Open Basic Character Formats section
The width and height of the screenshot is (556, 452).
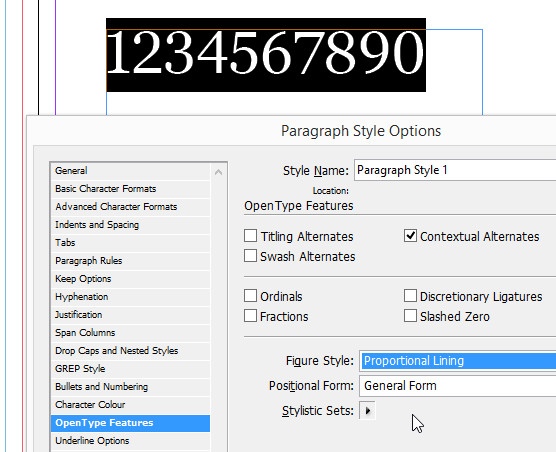130,189
